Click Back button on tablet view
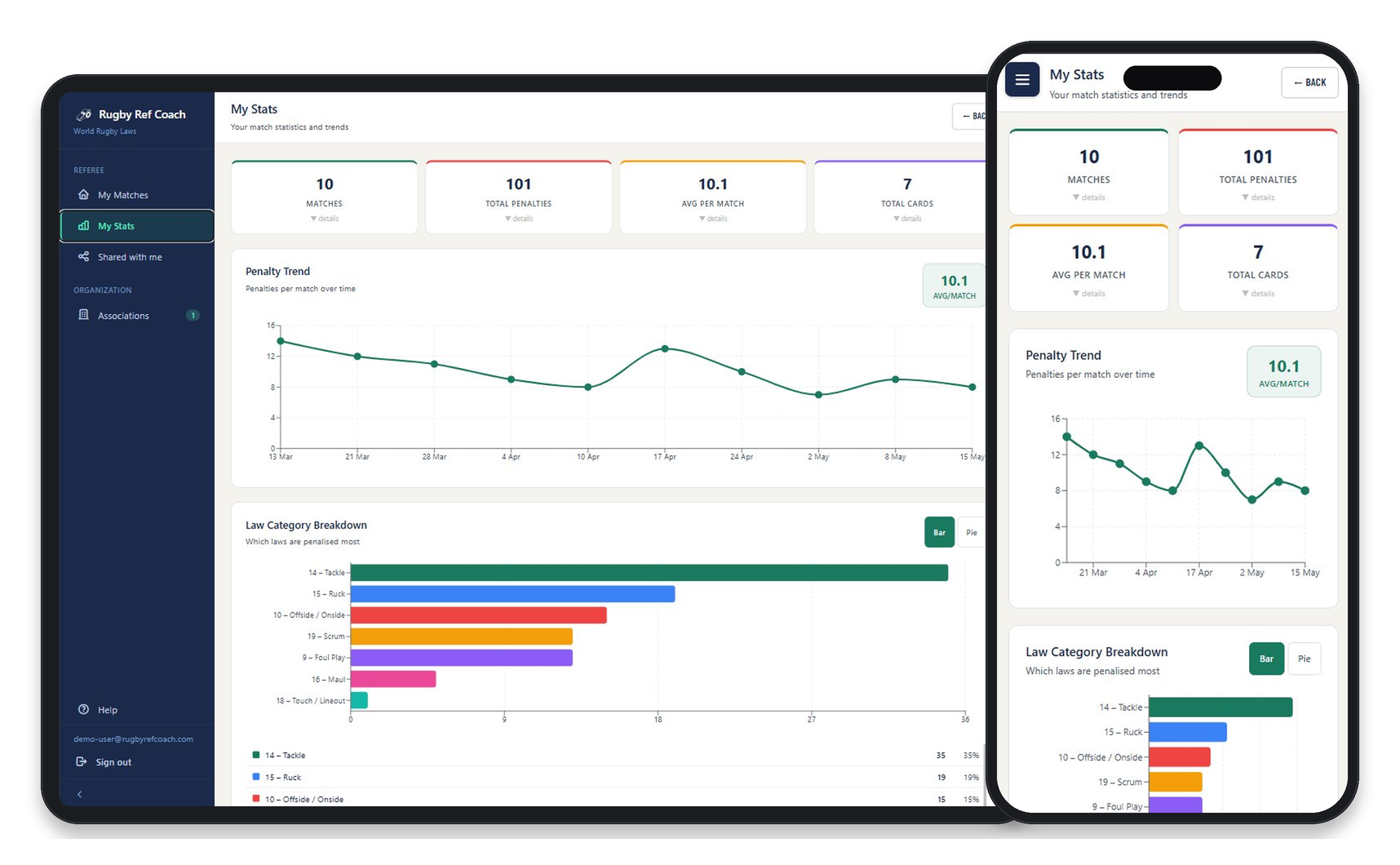 pyautogui.click(x=970, y=116)
